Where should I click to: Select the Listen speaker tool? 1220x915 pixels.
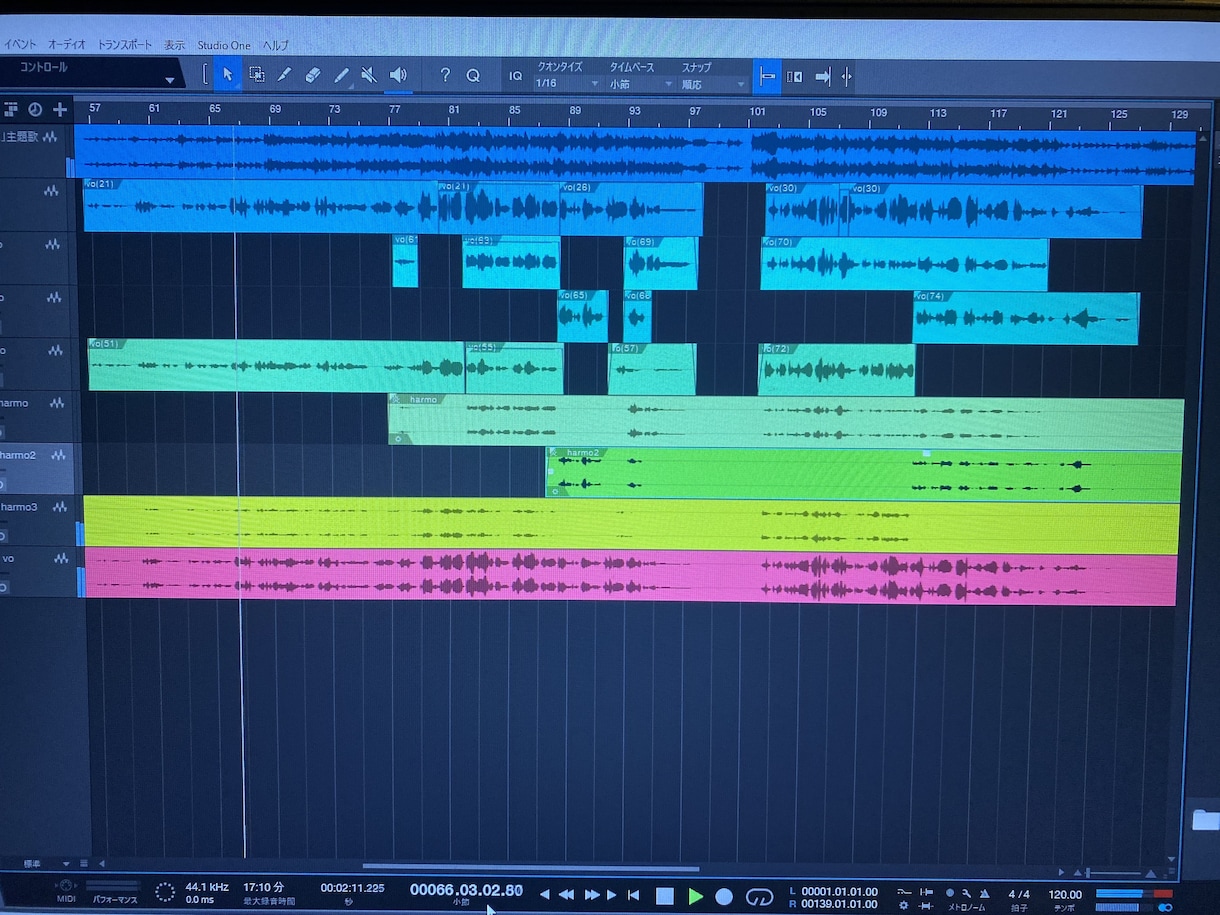click(398, 75)
